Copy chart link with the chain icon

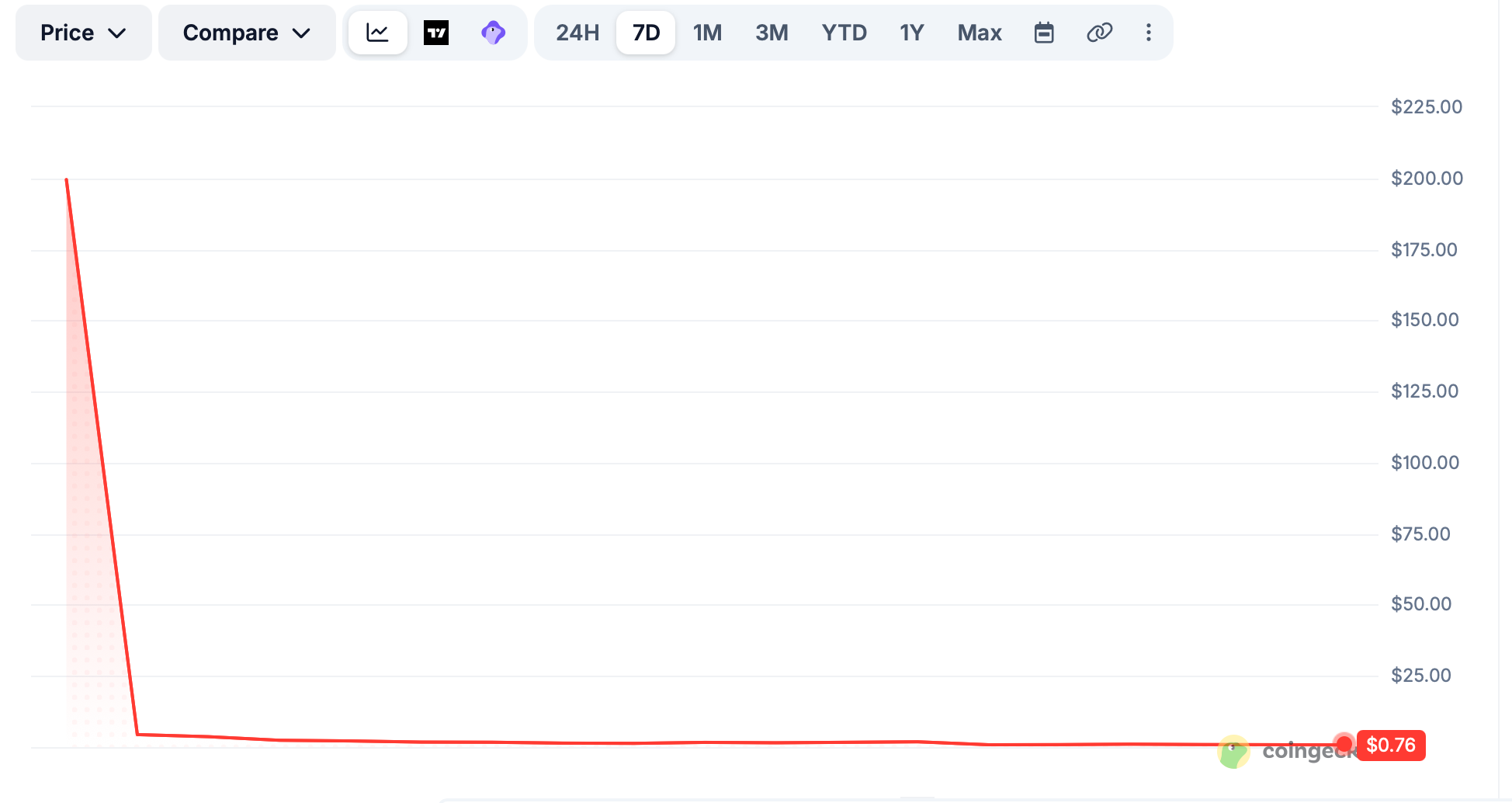[1099, 33]
